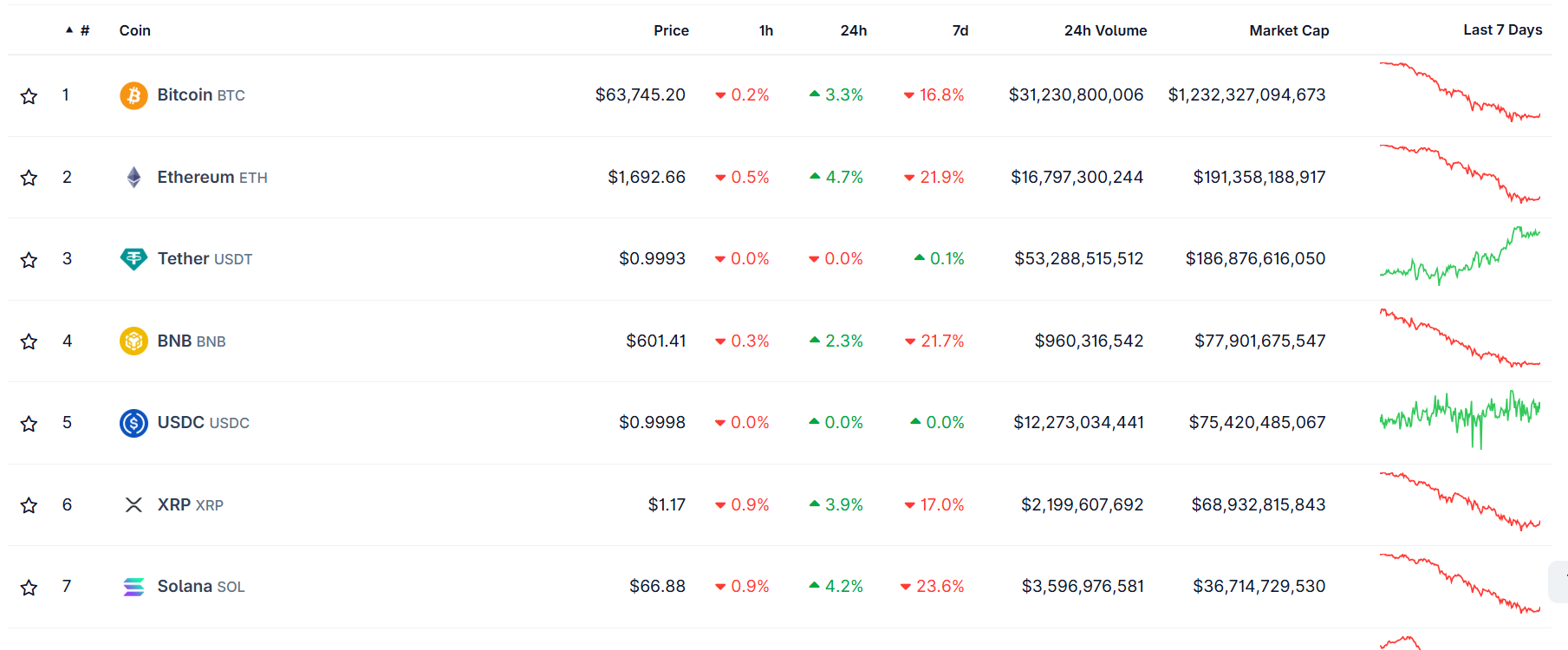Toggle the favorite star for Tether
The image size is (1568, 650).
29,259
